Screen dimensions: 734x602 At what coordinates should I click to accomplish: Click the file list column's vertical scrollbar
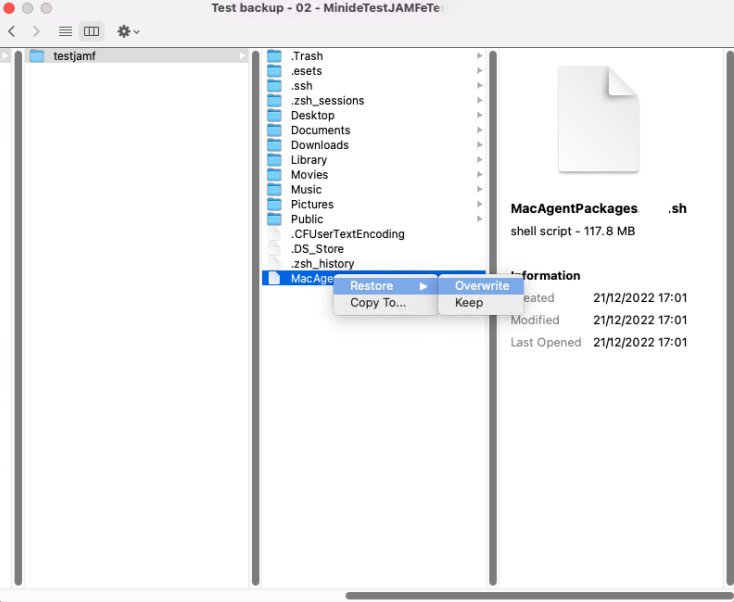(x=493, y=318)
